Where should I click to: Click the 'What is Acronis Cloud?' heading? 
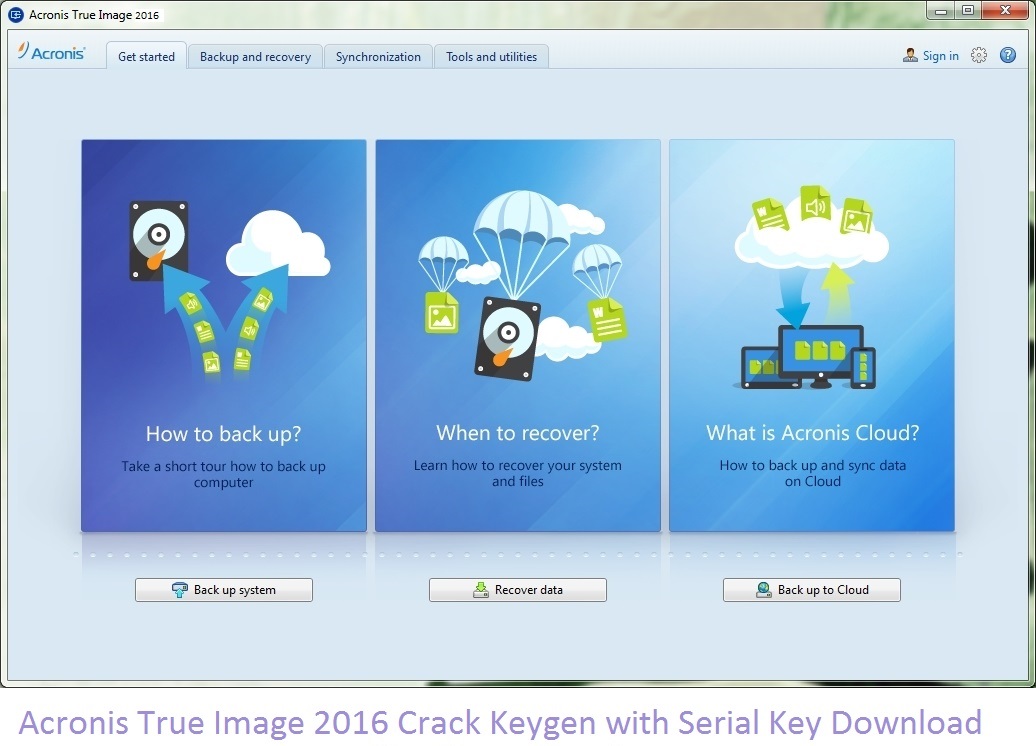(813, 433)
